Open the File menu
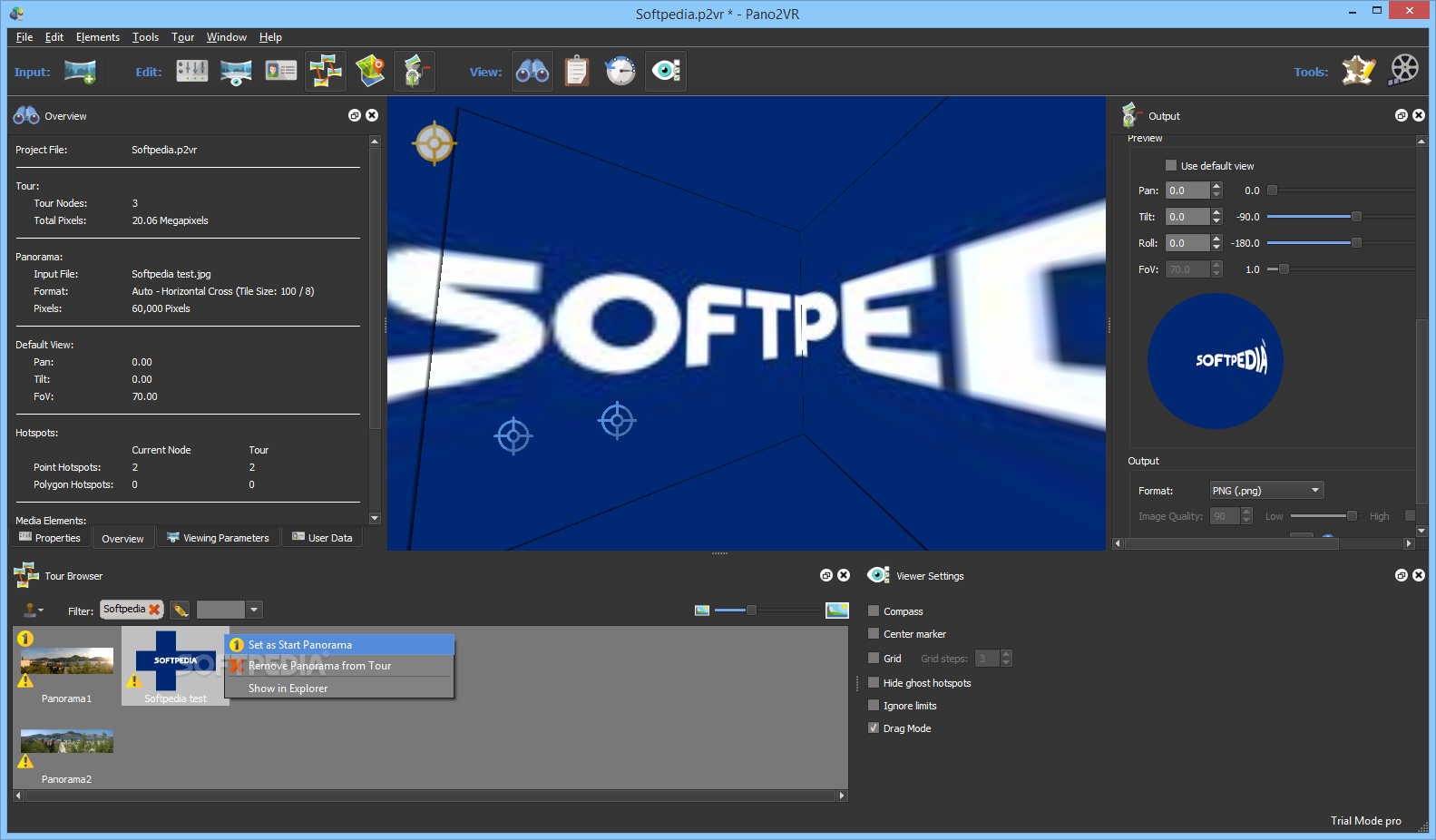Viewport: 1436px width, 840px height. tap(24, 37)
